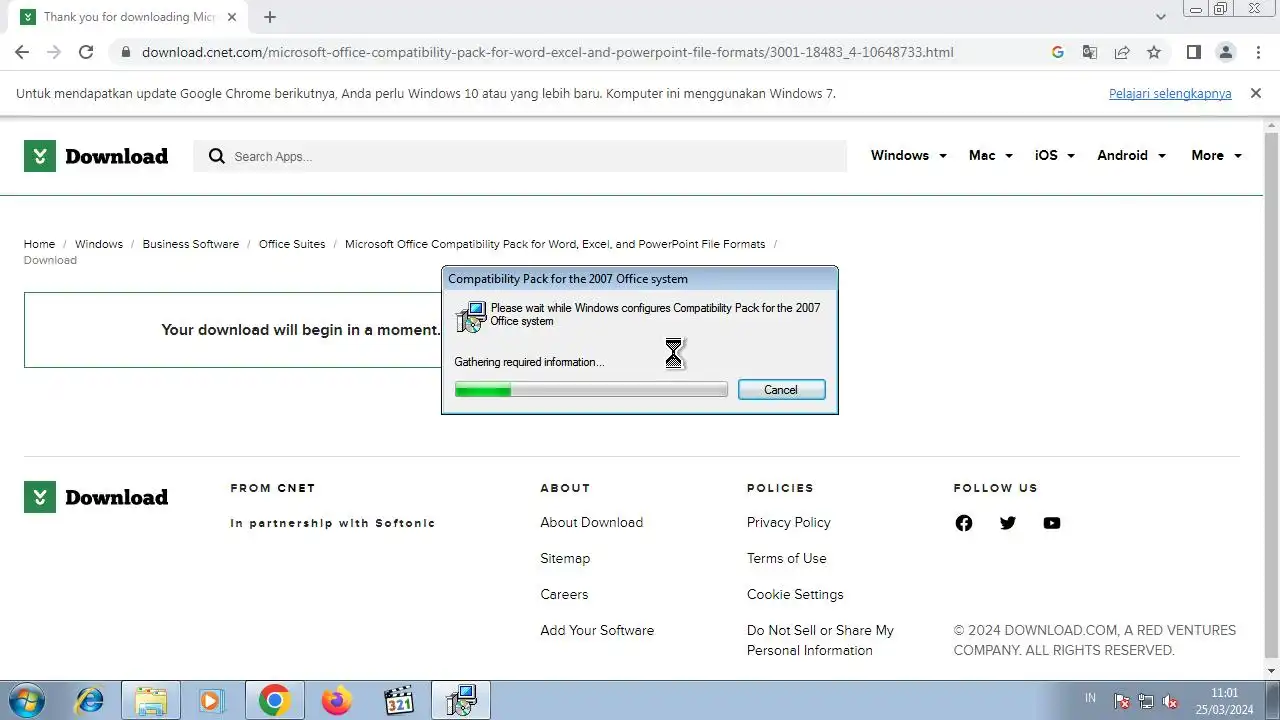Screen dimensions: 1280x720
Task: Expand the Mac dropdown menu
Action: pos(990,155)
